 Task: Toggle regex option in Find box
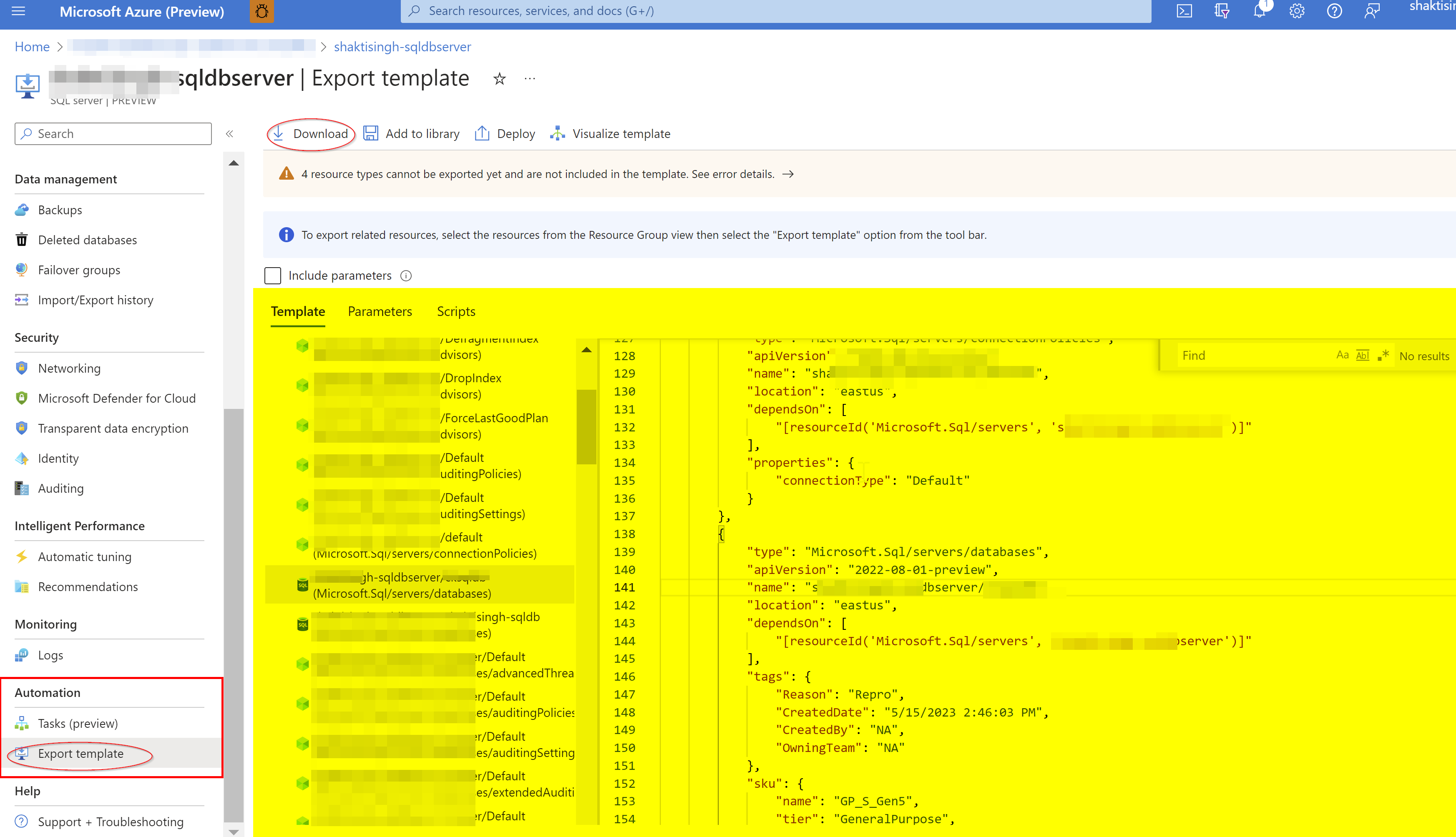[x=1383, y=355]
